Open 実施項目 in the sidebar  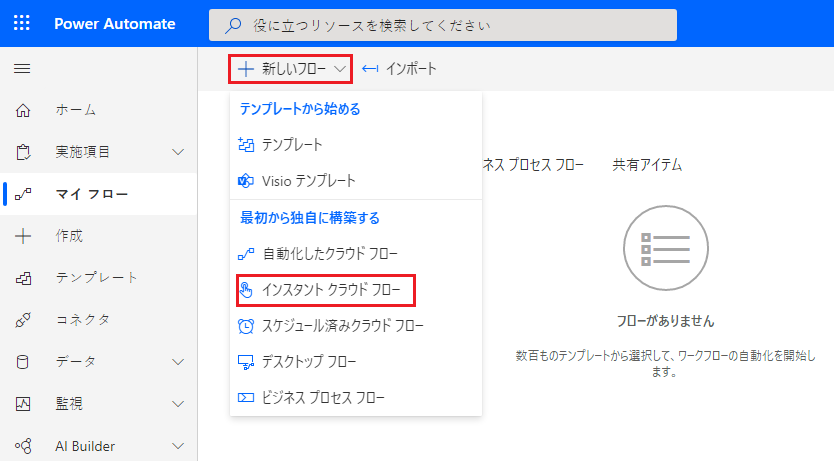tap(99, 152)
